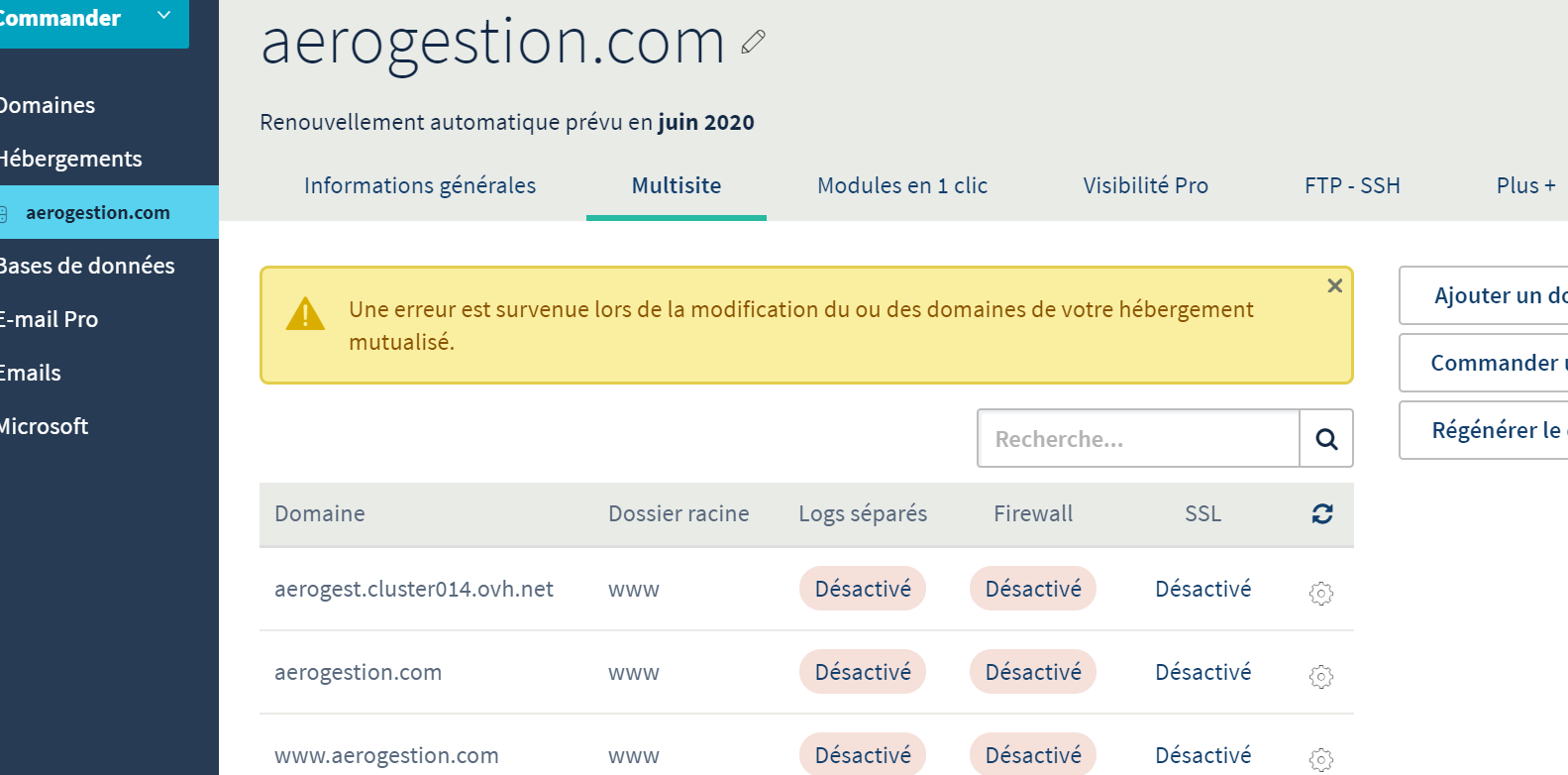Image resolution: width=1568 pixels, height=775 pixels.
Task: Open gear settings for www.aerogestion.com row
Action: click(x=1320, y=759)
